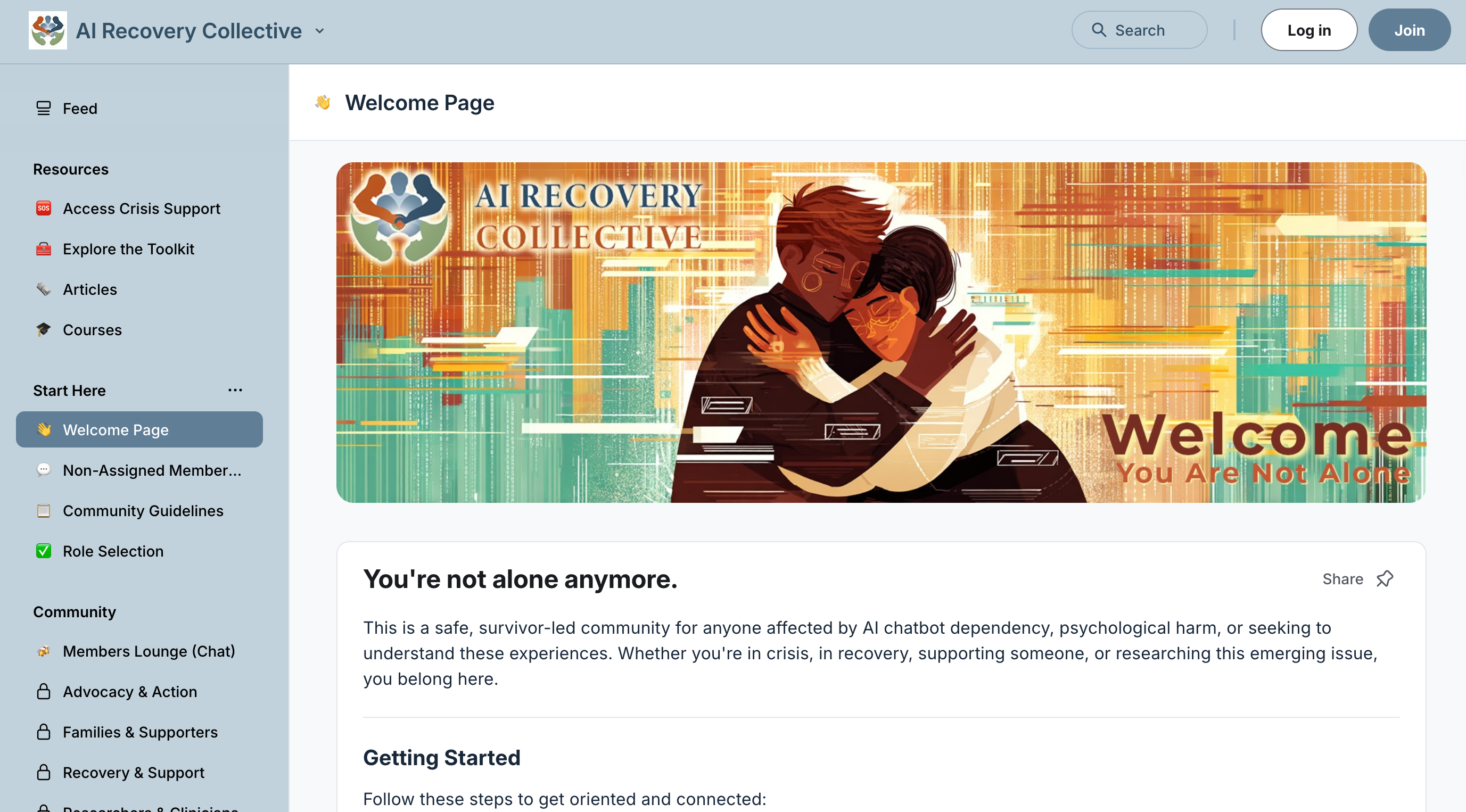The image size is (1466, 812).
Task: Click the Role Selection green checkmark icon
Action: (x=43, y=551)
